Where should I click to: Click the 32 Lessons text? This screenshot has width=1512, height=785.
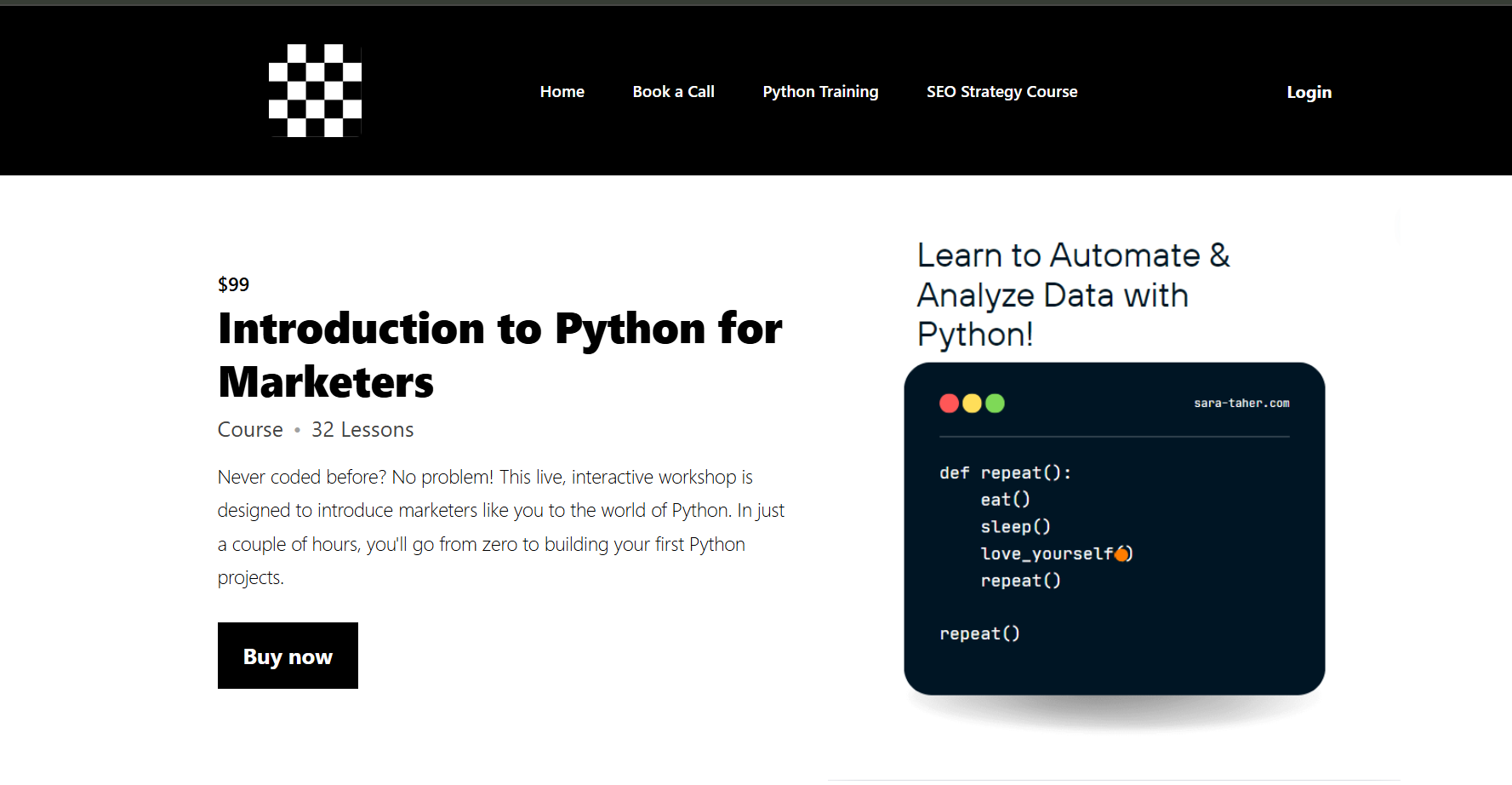362,430
